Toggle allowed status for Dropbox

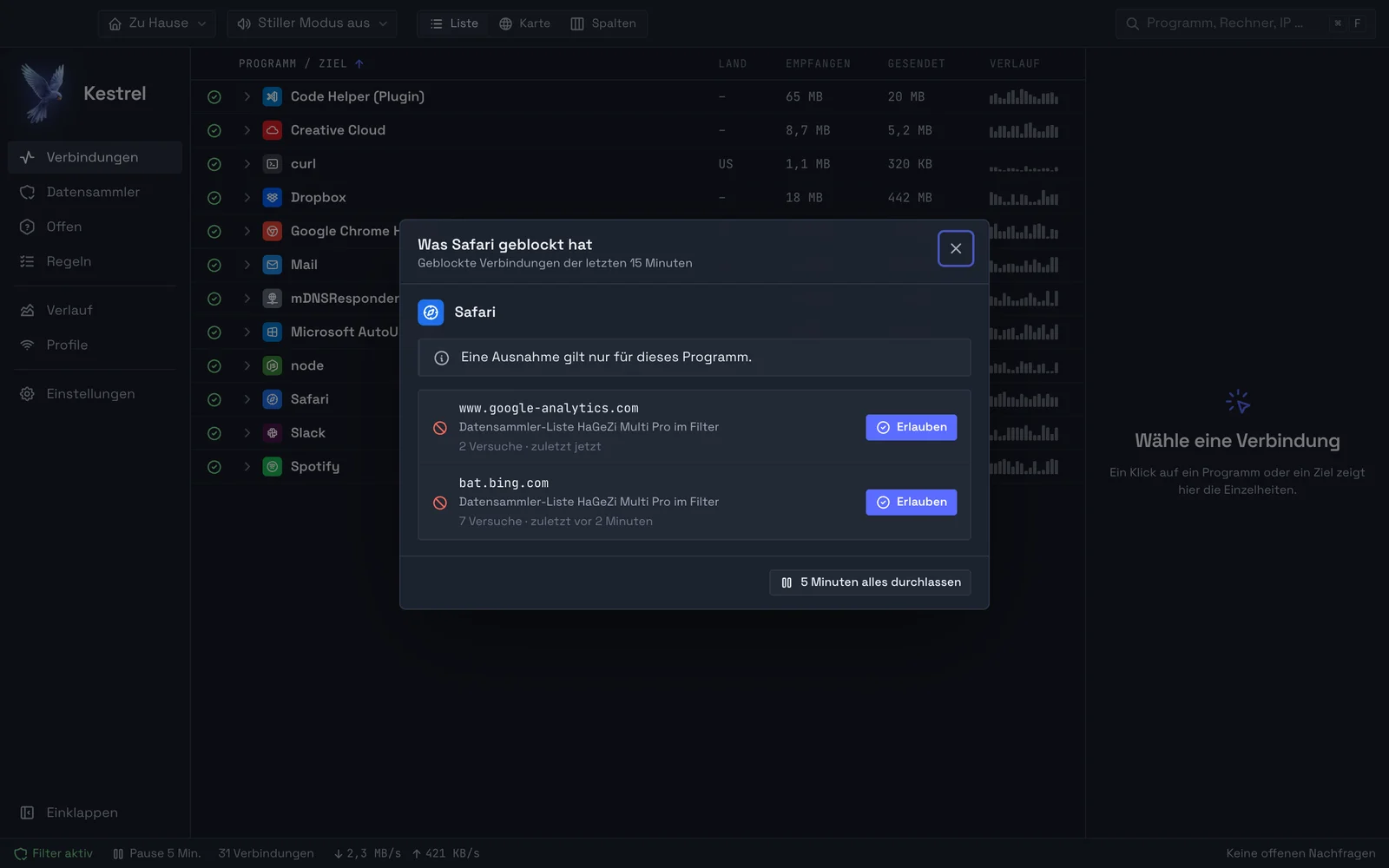click(214, 198)
